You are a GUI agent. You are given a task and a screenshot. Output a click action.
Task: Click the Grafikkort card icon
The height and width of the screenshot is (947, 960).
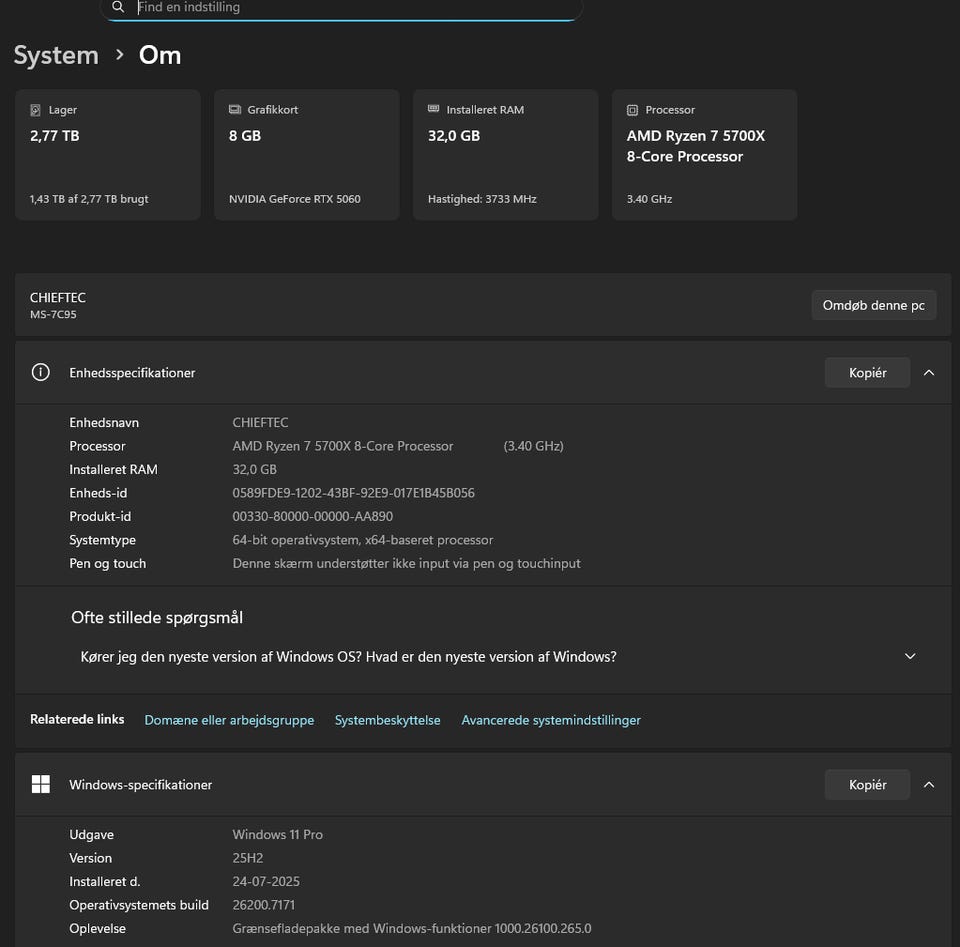[235, 110]
